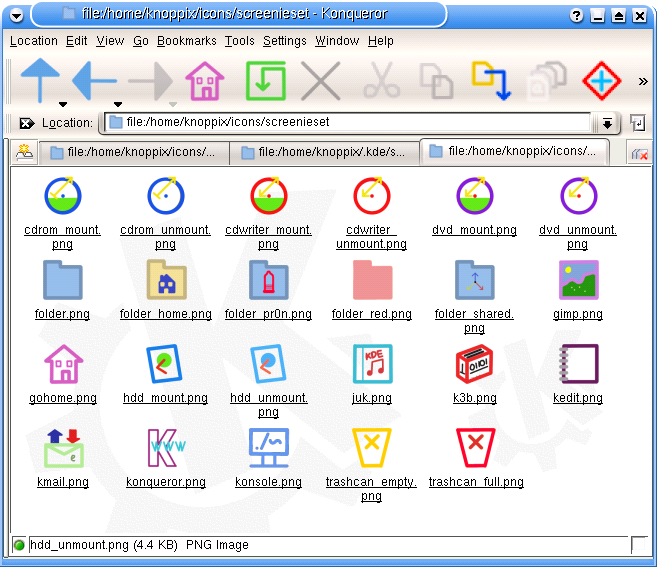This screenshot has height=567, width=657.
Task: Click the red diamond plus toolbar icon
Action: click(x=602, y=80)
